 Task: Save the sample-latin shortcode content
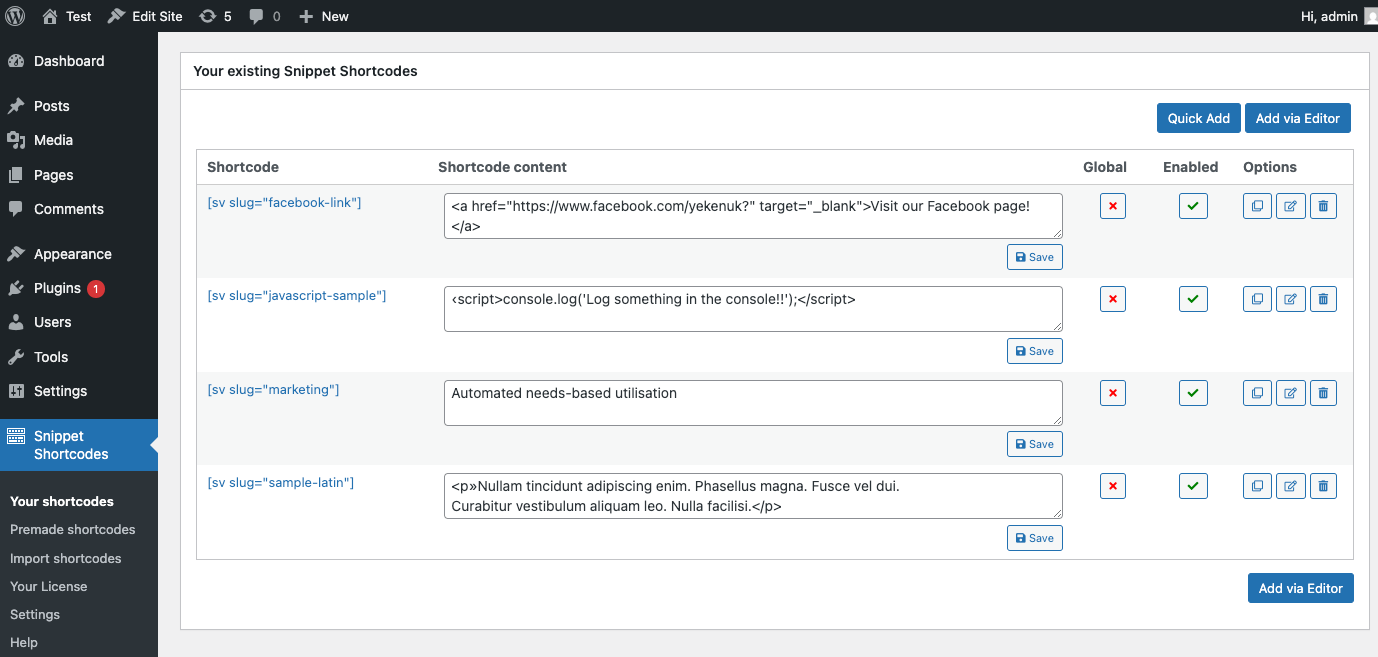click(1034, 538)
